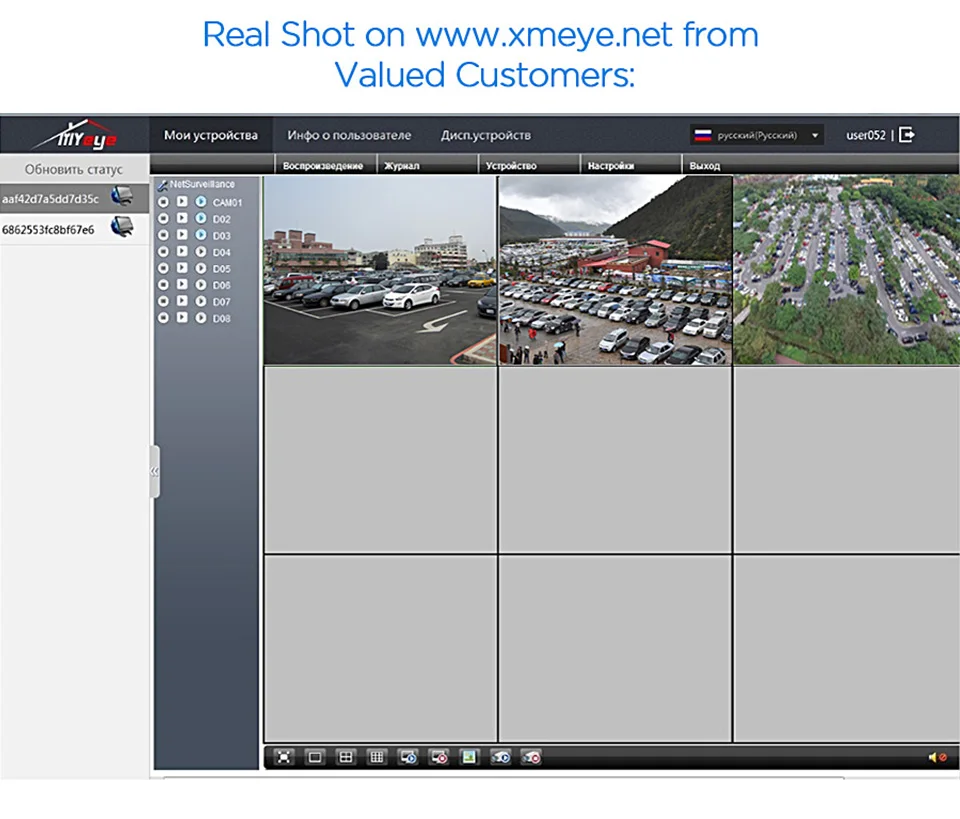Viewport: 960px width, 819px height.
Task: Click the round stop icon on D02 row
Action: [x=163, y=218]
